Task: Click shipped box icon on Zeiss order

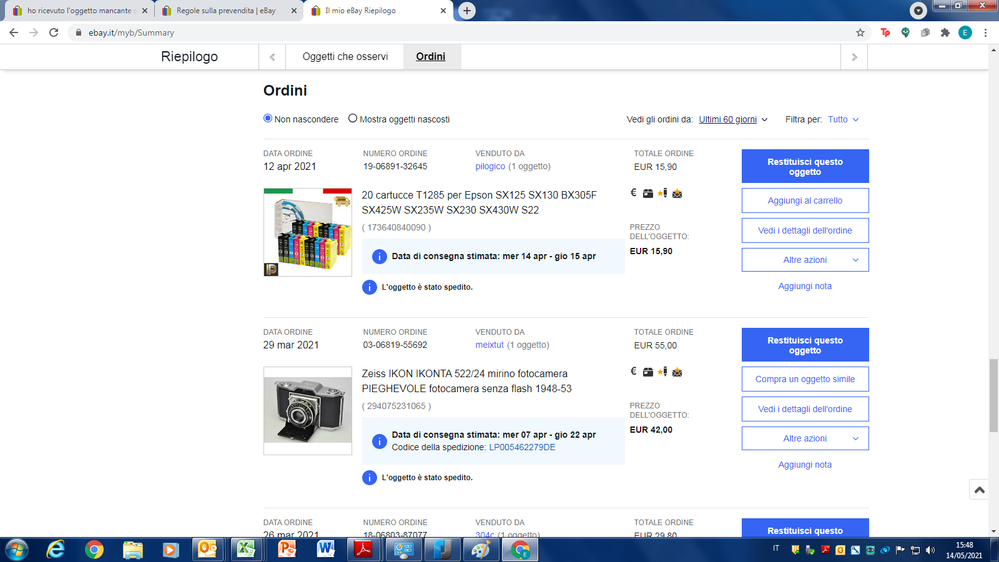Action: [648, 372]
